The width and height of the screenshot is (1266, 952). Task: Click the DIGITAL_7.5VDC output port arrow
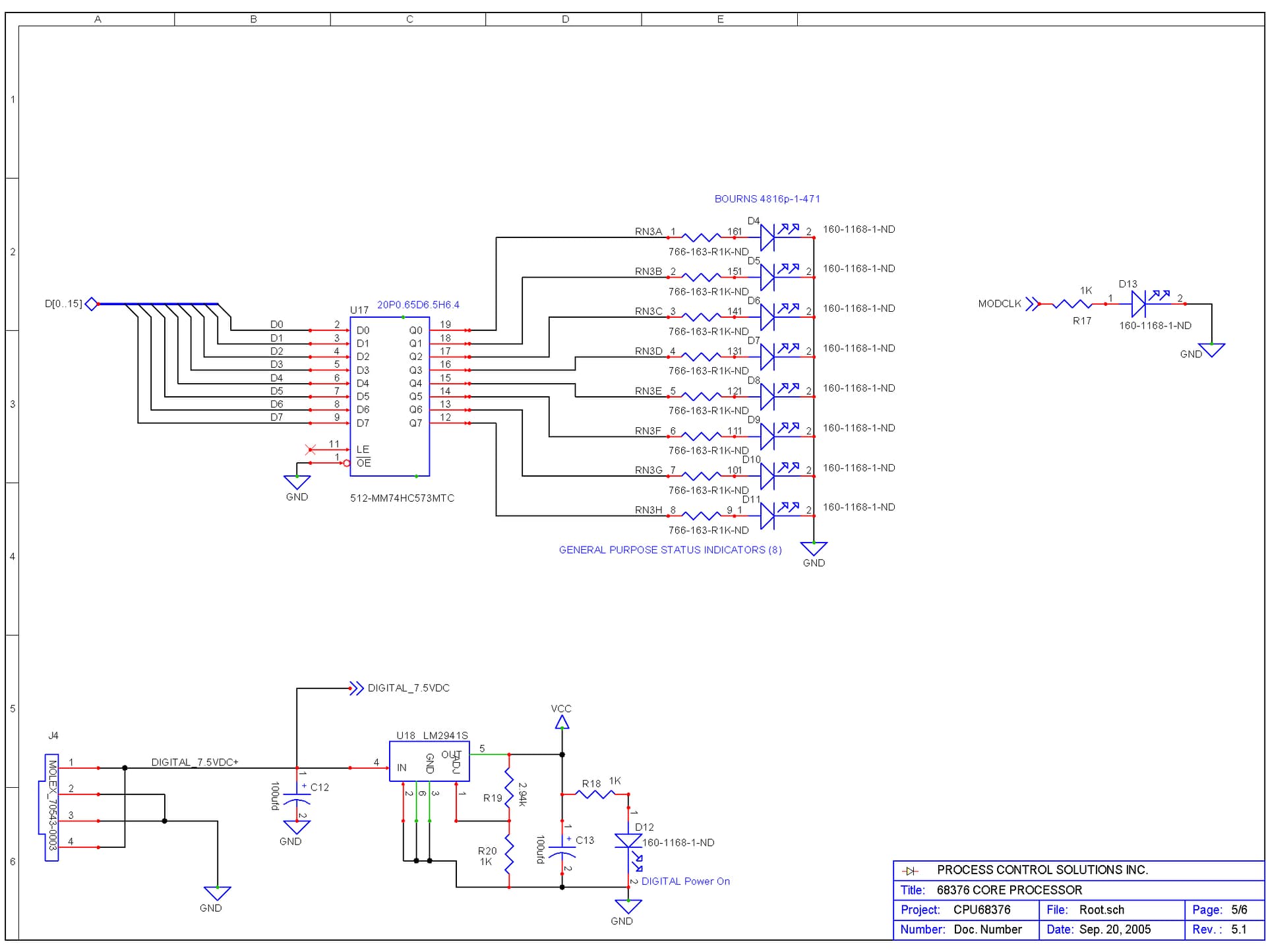click(x=358, y=687)
